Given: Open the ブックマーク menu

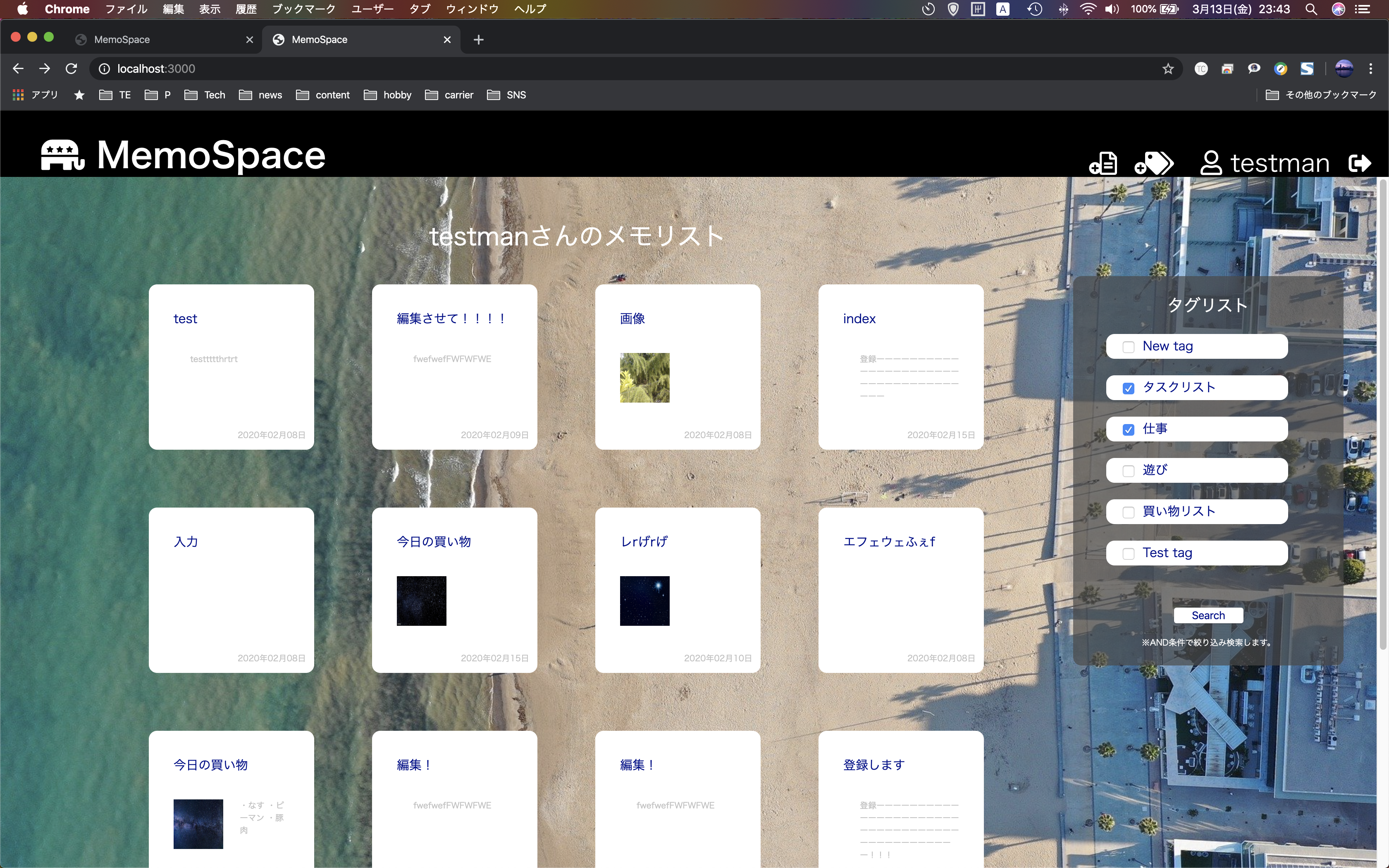Looking at the screenshot, I should 303,9.
